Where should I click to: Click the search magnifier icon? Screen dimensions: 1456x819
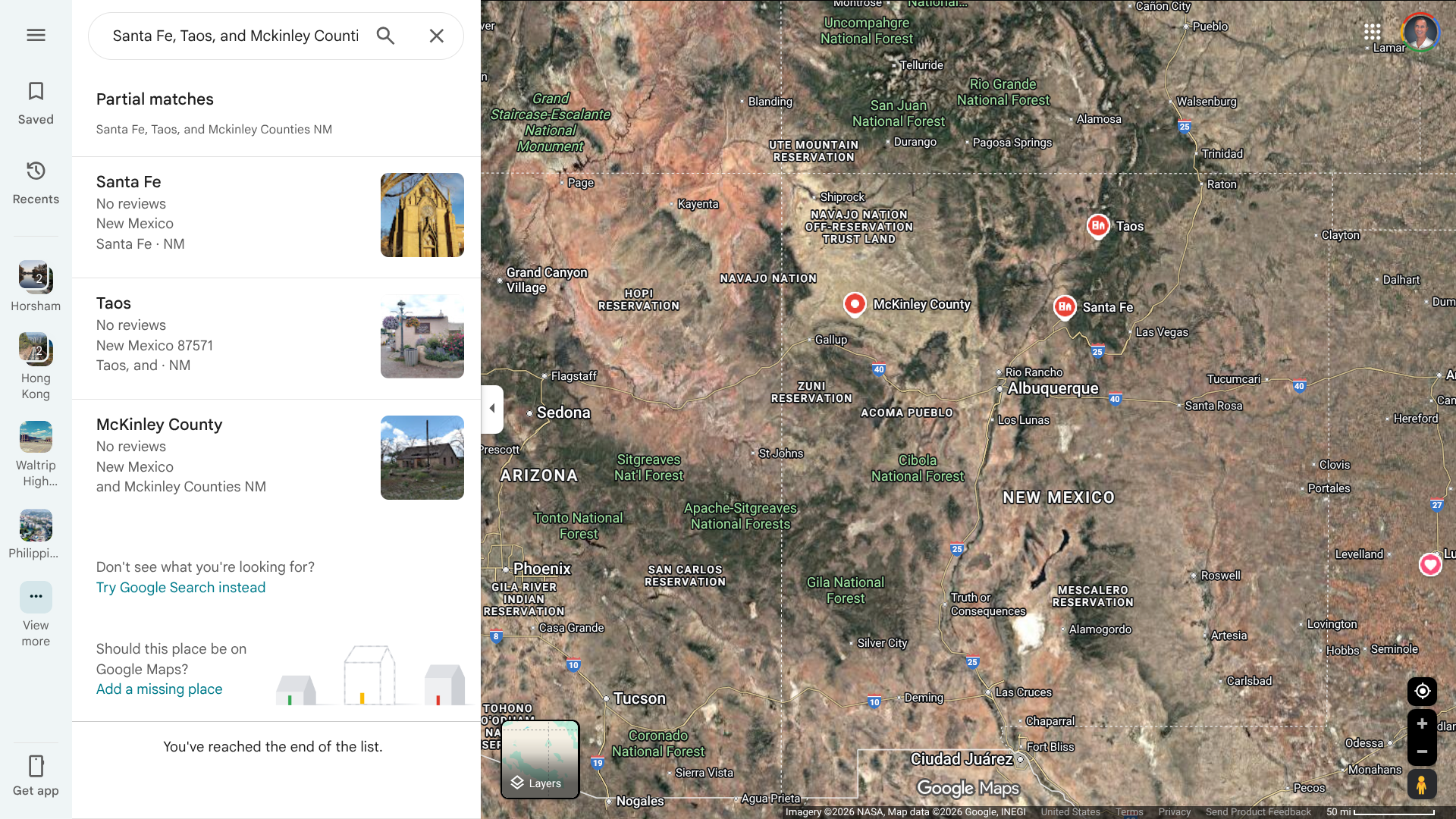click(385, 36)
